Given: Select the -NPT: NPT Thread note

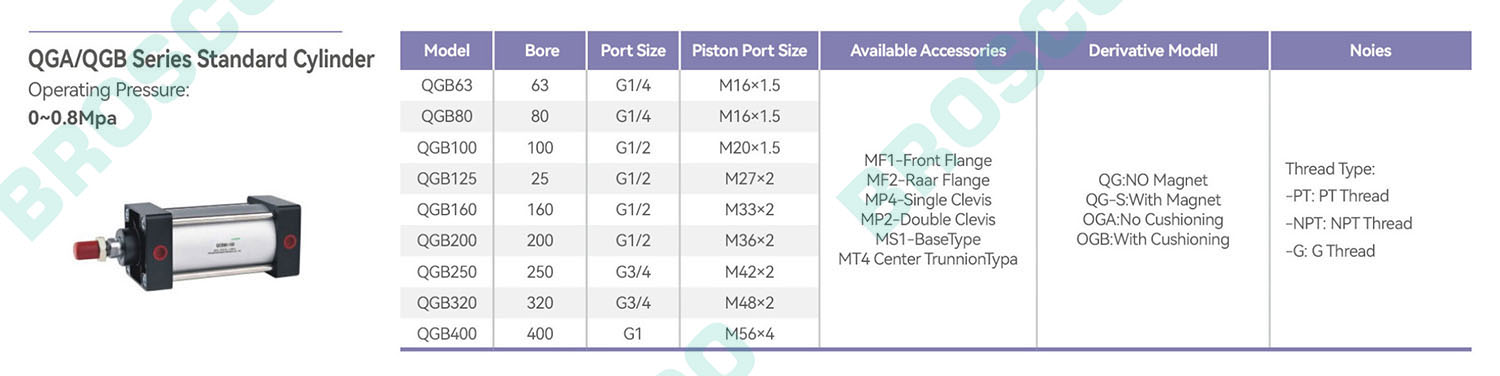Looking at the screenshot, I should pyautogui.click(x=1348, y=223).
